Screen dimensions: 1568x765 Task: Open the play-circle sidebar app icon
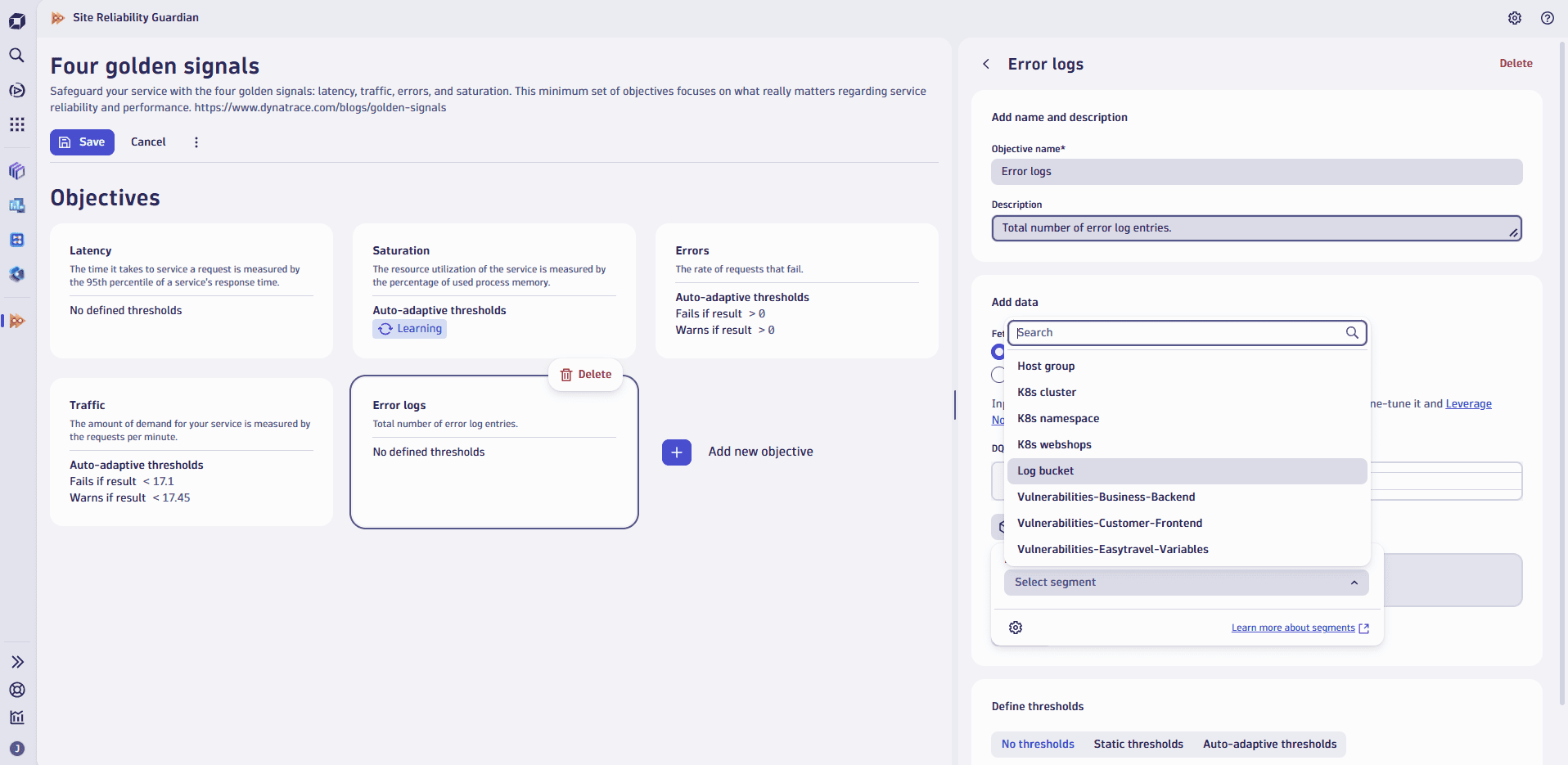click(16, 90)
